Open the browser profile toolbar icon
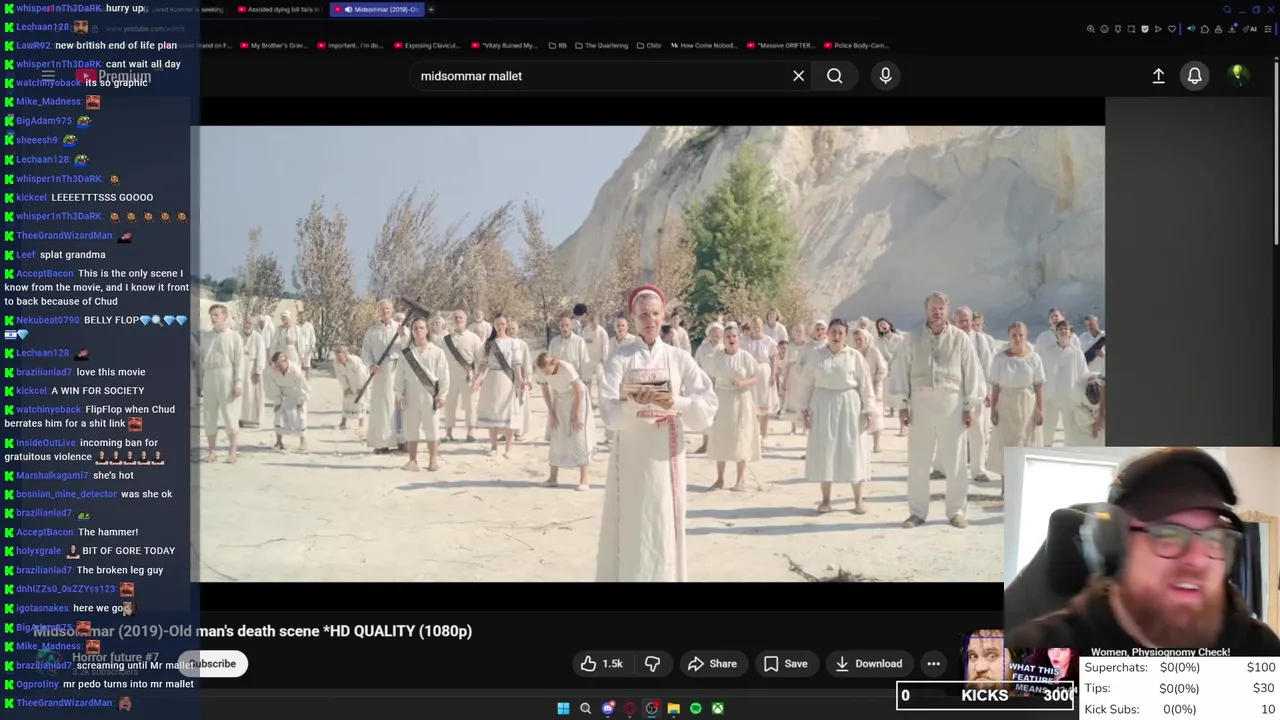Screen dimensions: 1280x720 (x=1219, y=29)
